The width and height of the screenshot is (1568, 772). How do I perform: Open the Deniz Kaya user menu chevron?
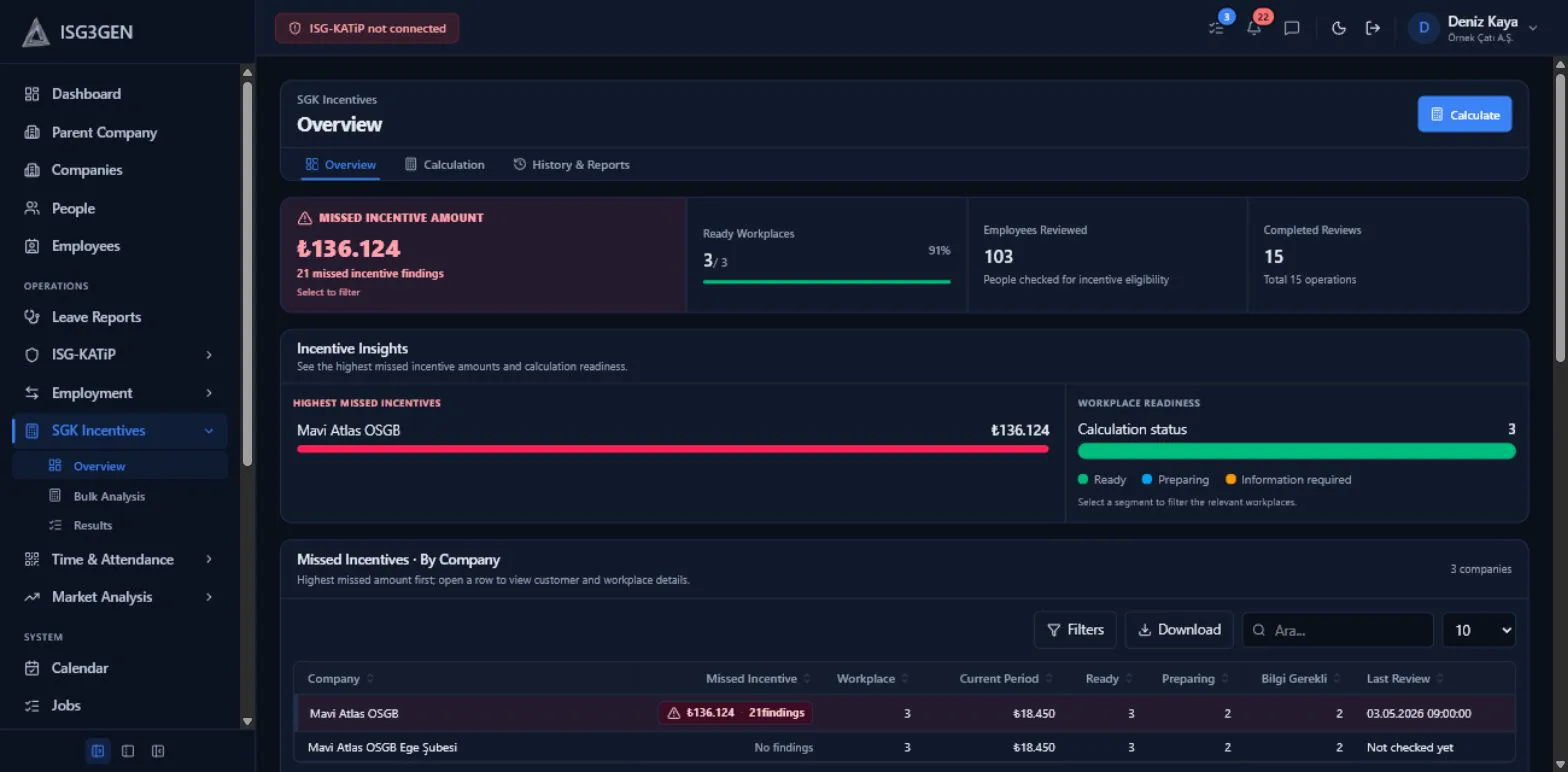point(1535,28)
